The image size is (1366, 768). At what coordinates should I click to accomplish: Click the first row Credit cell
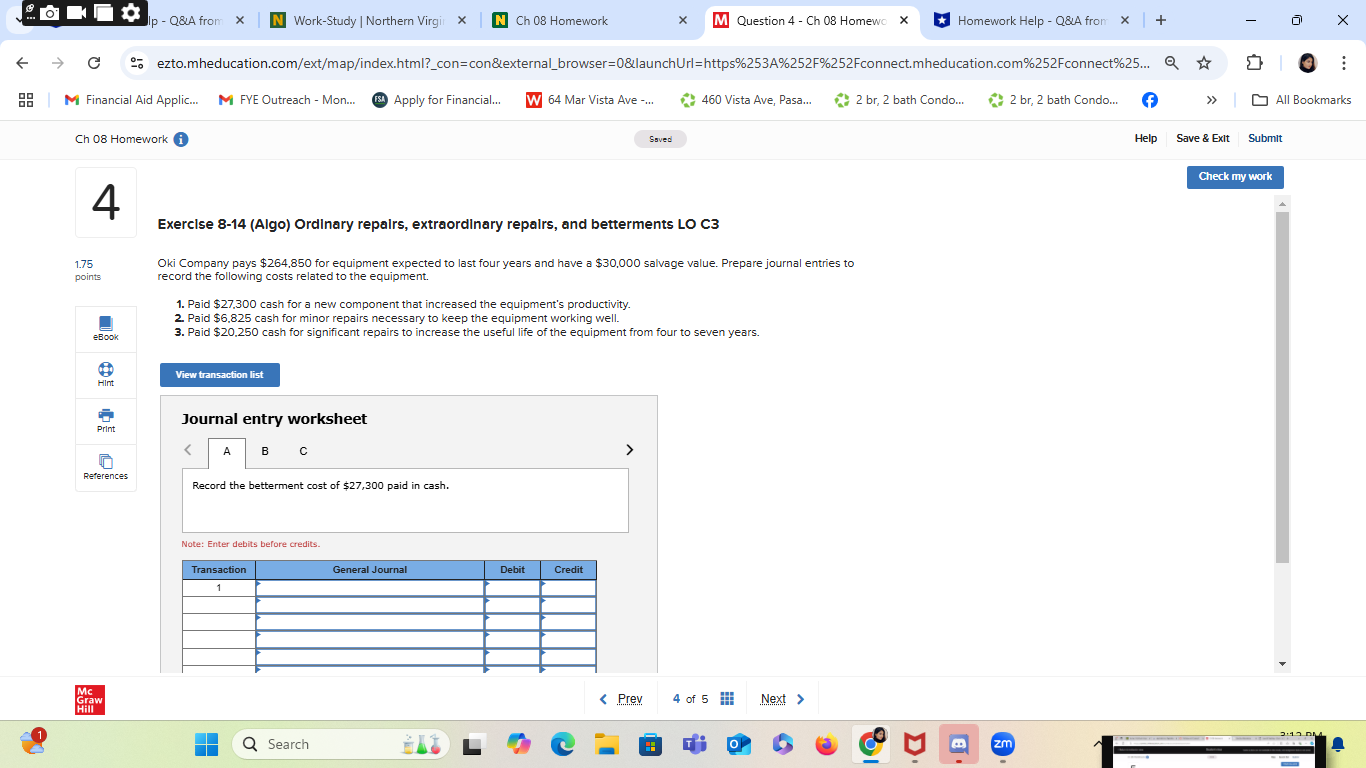click(569, 588)
